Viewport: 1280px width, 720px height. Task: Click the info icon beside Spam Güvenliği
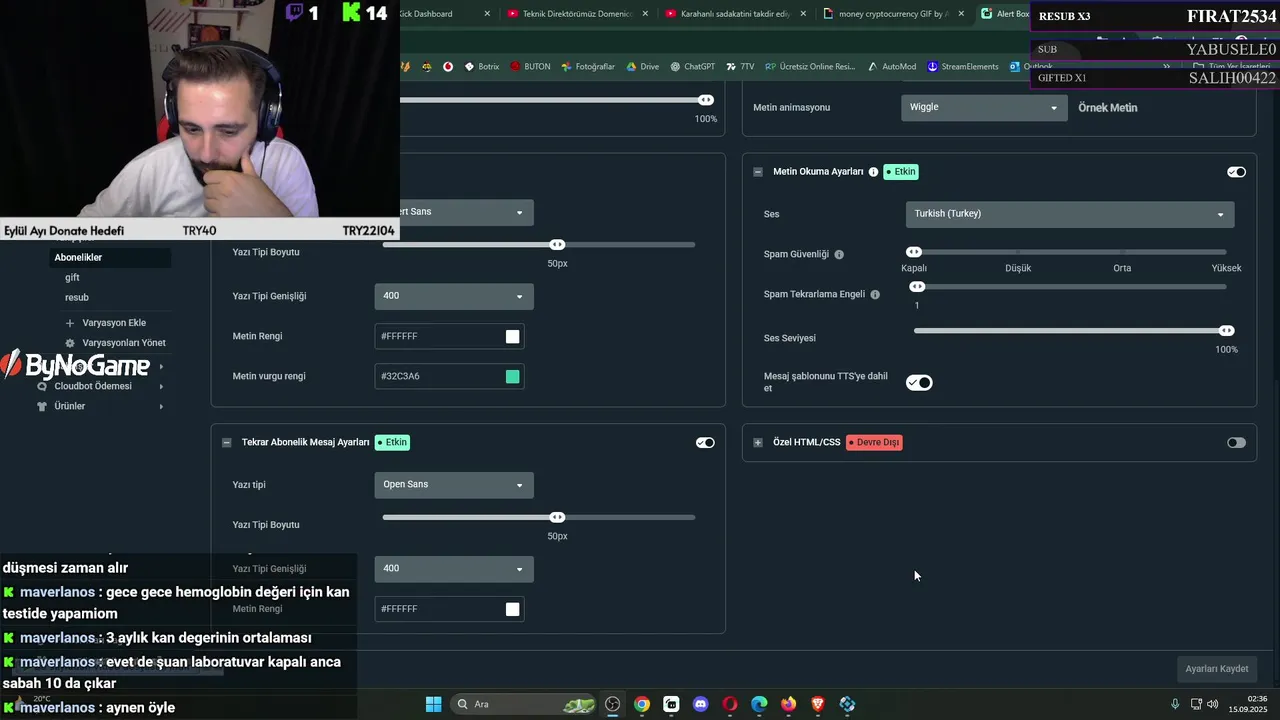[x=839, y=254]
